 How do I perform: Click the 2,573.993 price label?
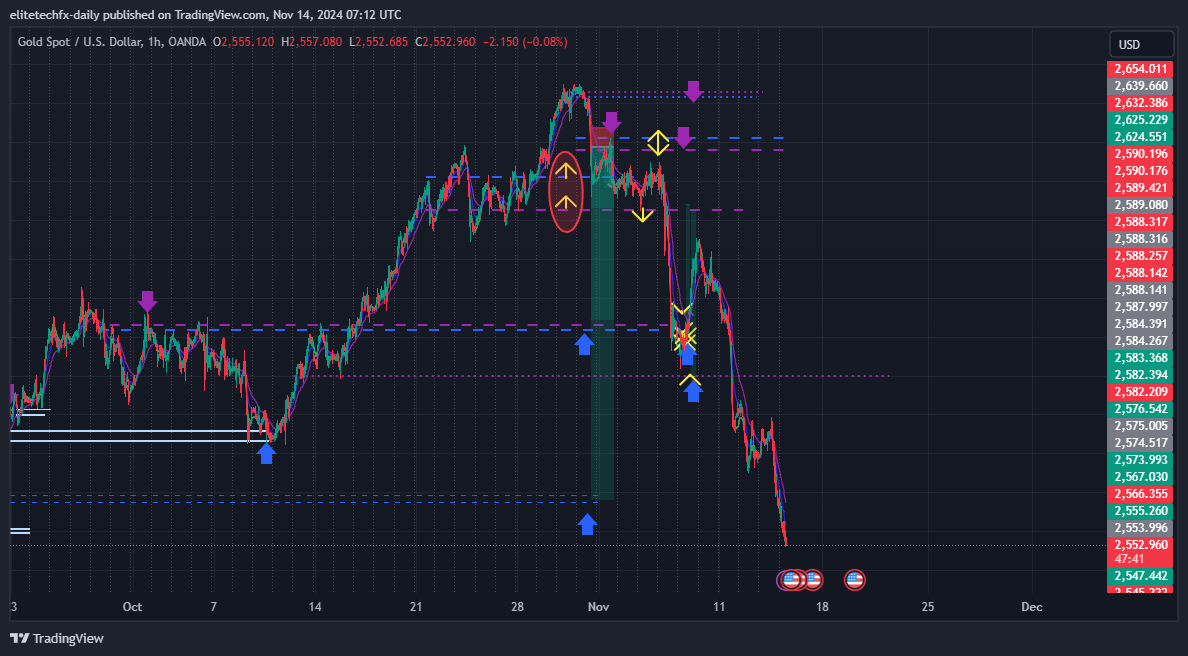pyautogui.click(x=1140, y=460)
